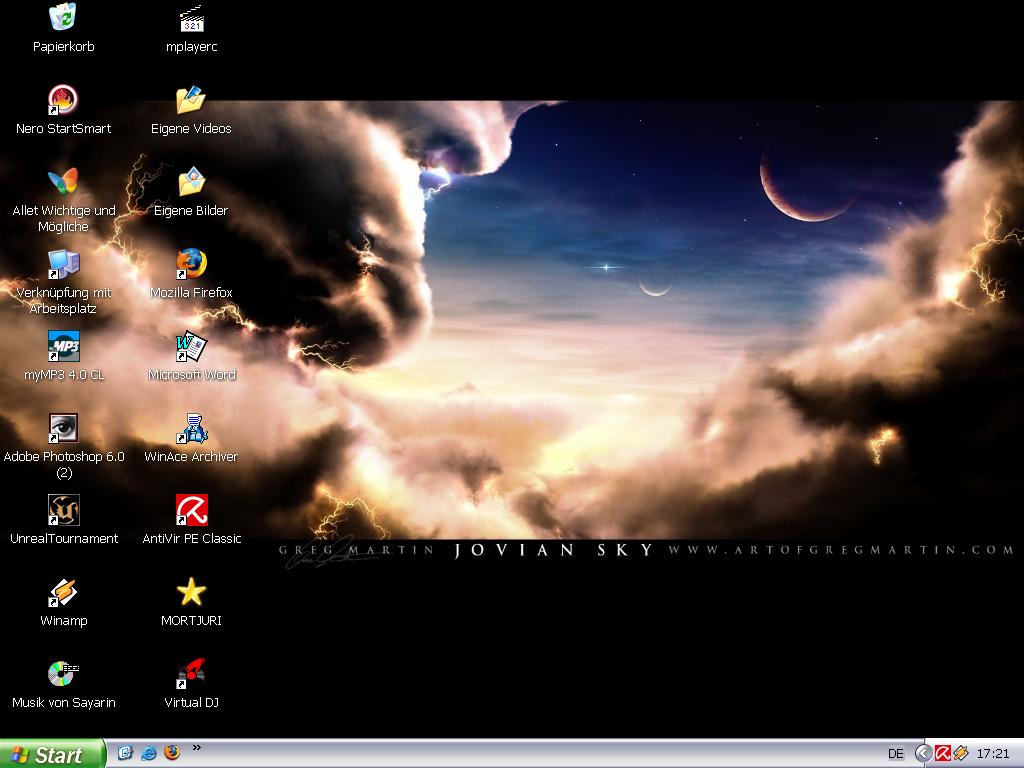Screen dimensions: 1024x768
Task: Select the AntiVir PE Classic shortcut
Action: click(191, 510)
